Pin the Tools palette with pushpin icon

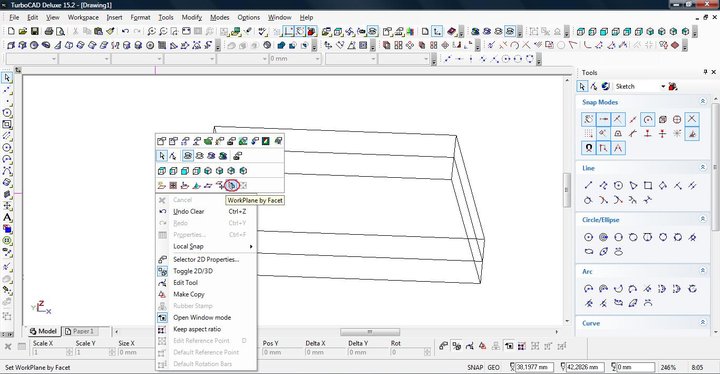point(705,72)
